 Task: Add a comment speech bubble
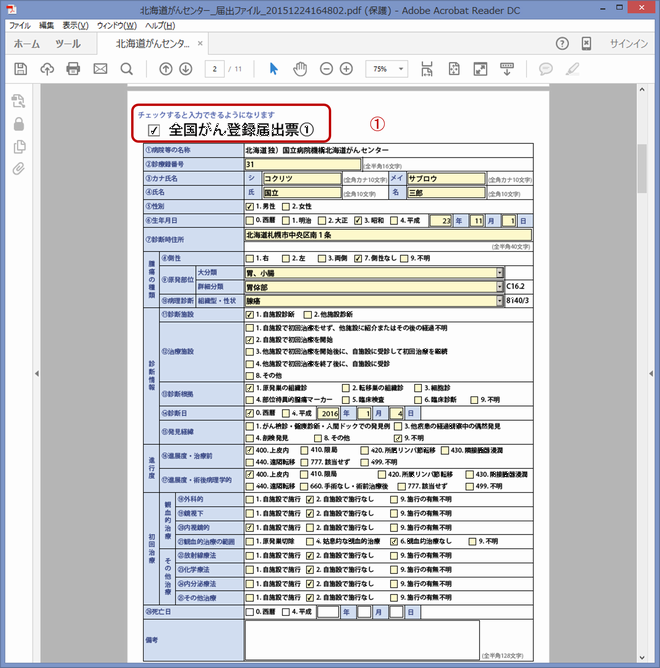coord(545,69)
